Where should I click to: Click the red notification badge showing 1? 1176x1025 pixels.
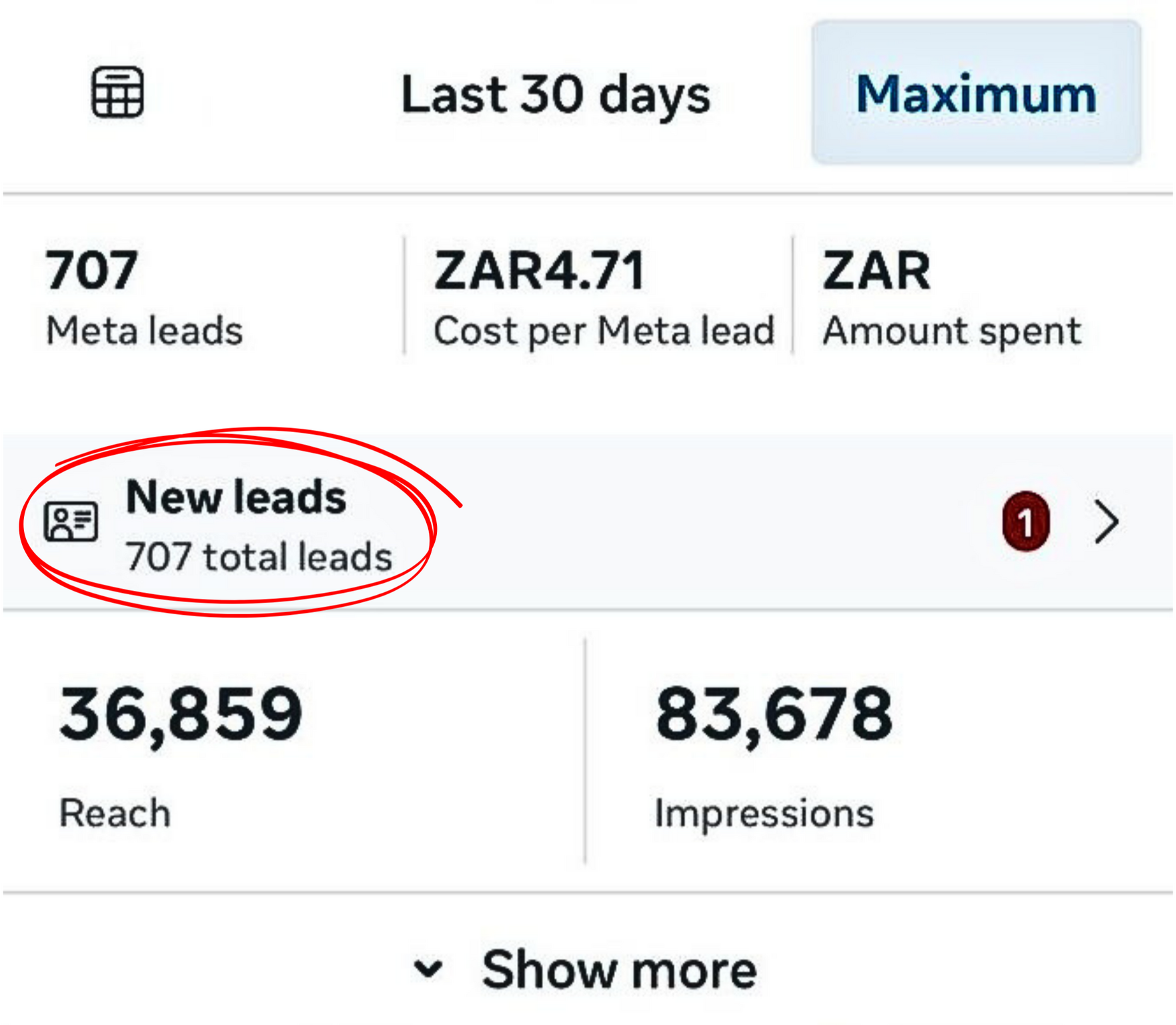point(1025,522)
